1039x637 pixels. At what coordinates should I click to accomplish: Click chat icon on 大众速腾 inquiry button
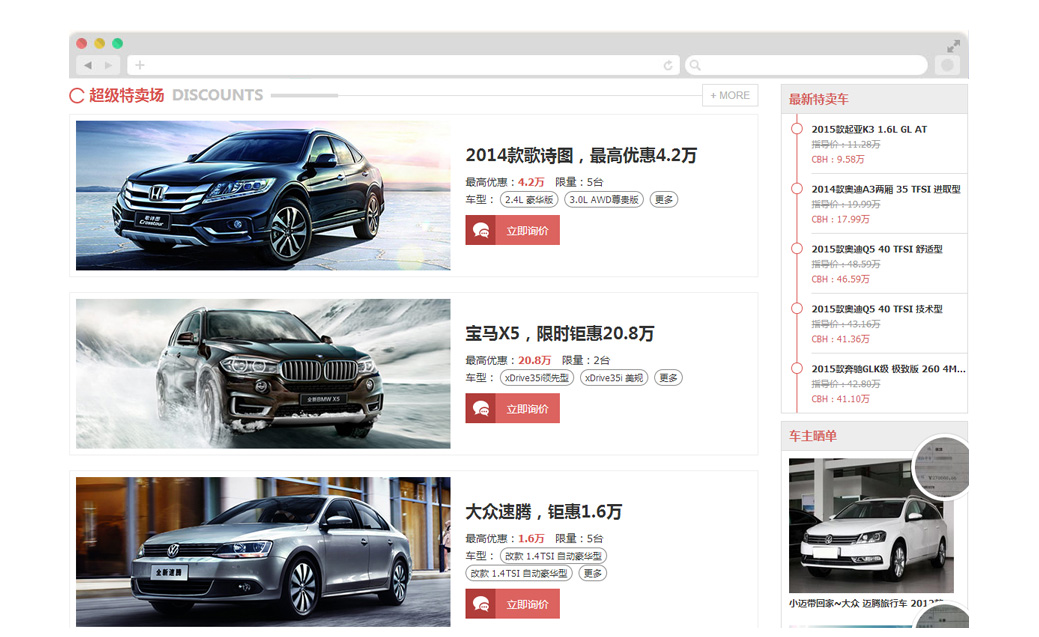(480, 604)
